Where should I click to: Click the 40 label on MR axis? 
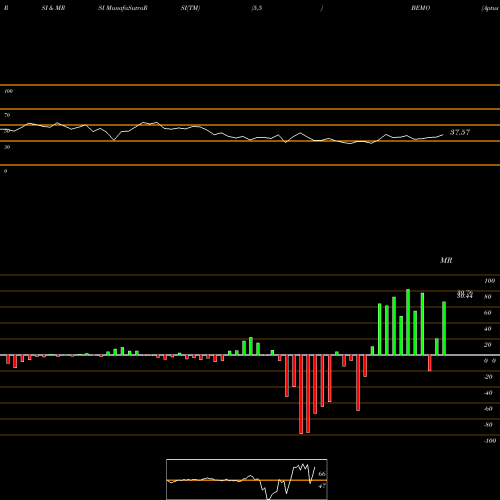[488, 329]
